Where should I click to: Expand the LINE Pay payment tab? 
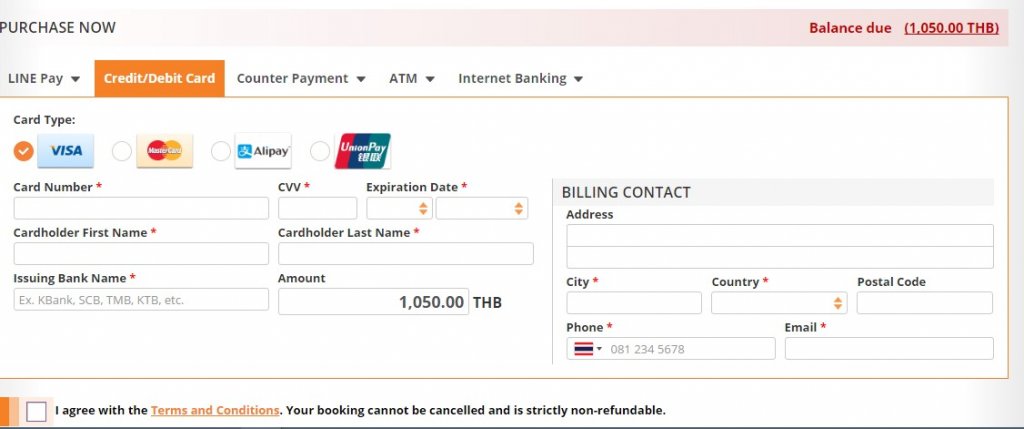pyautogui.click(x=44, y=78)
